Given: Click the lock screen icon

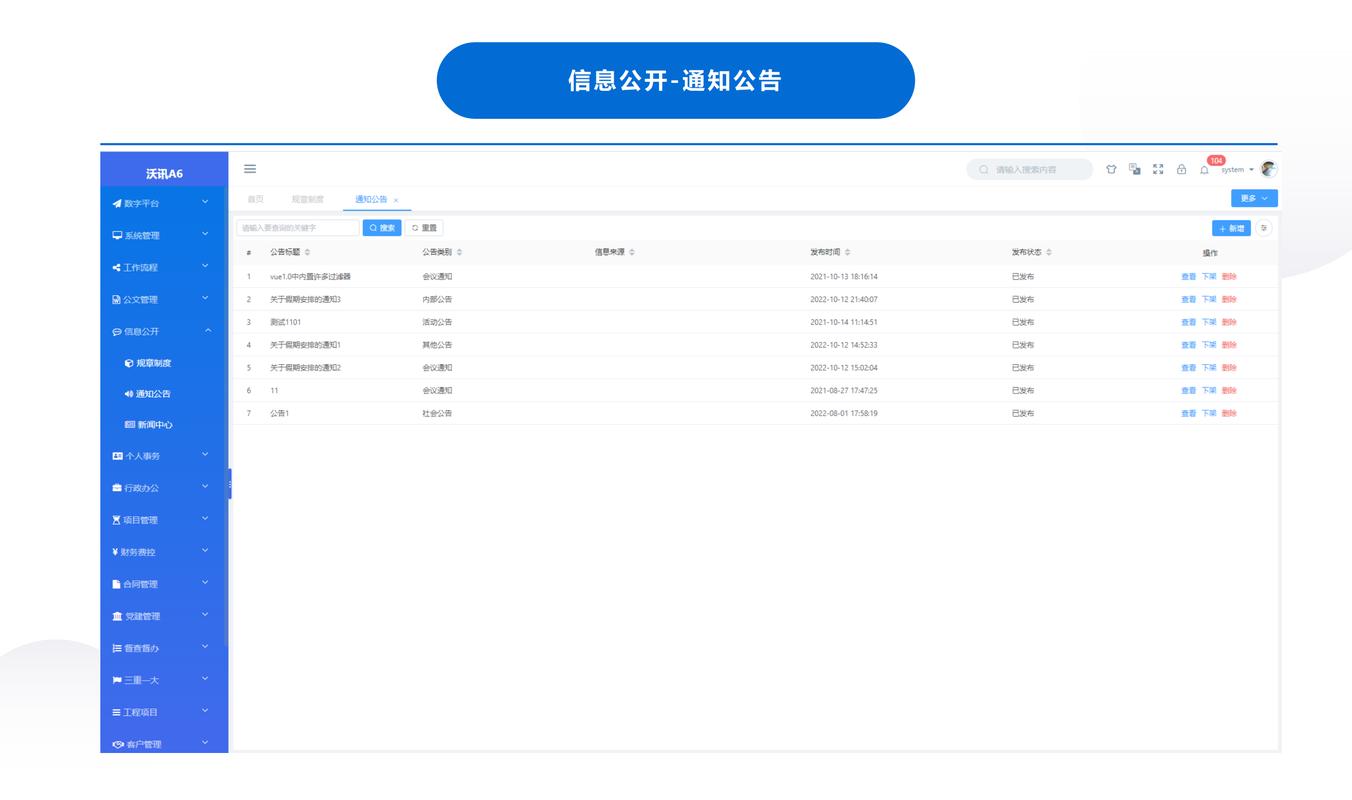Looking at the screenshot, I should click(x=1181, y=170).
